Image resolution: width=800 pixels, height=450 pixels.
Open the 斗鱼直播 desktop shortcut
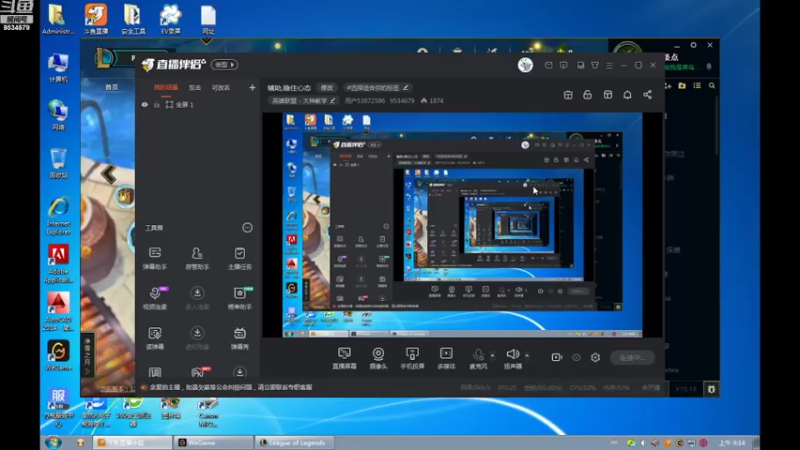(96, 19)
